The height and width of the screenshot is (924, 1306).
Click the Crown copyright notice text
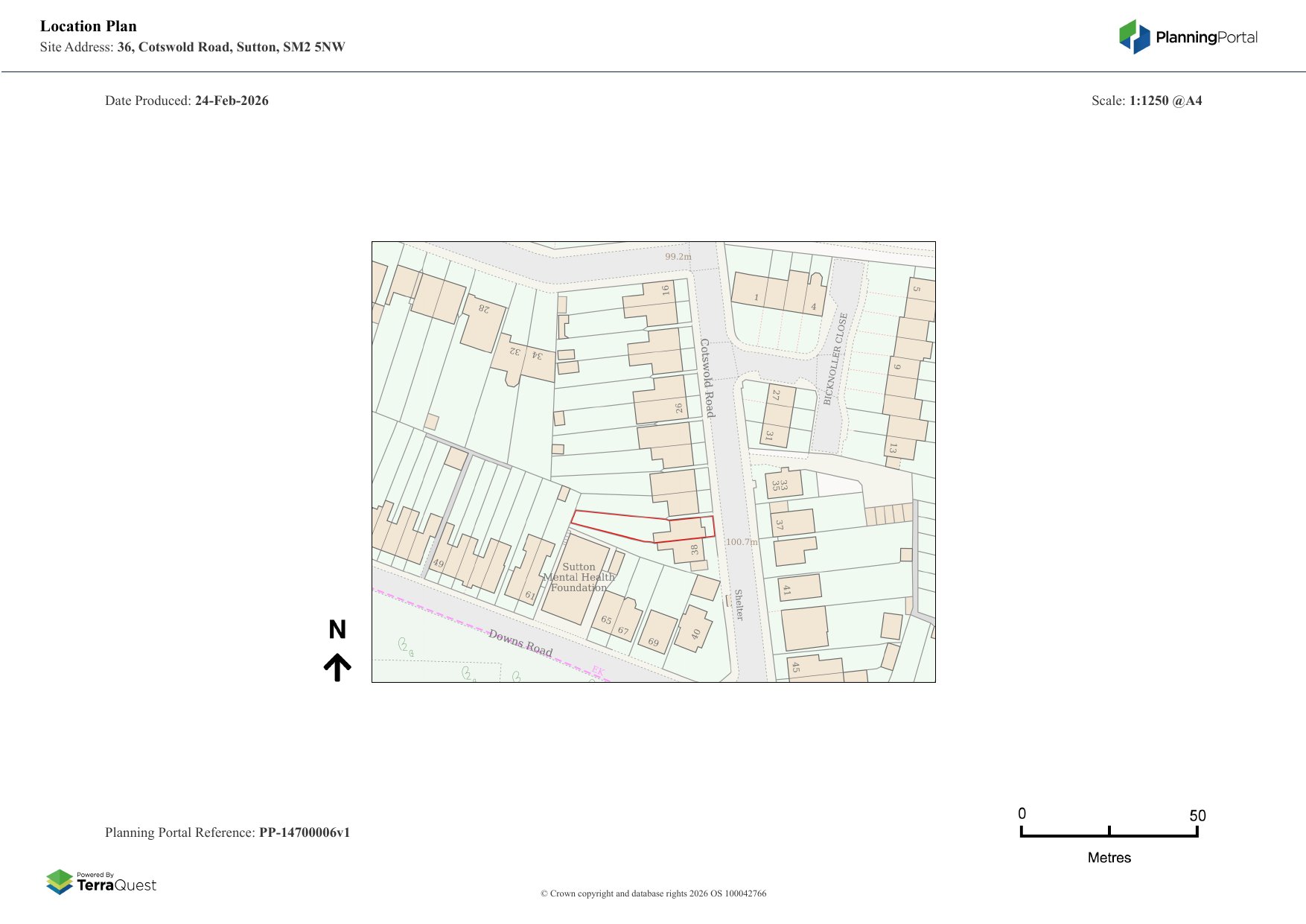point(653,893)
